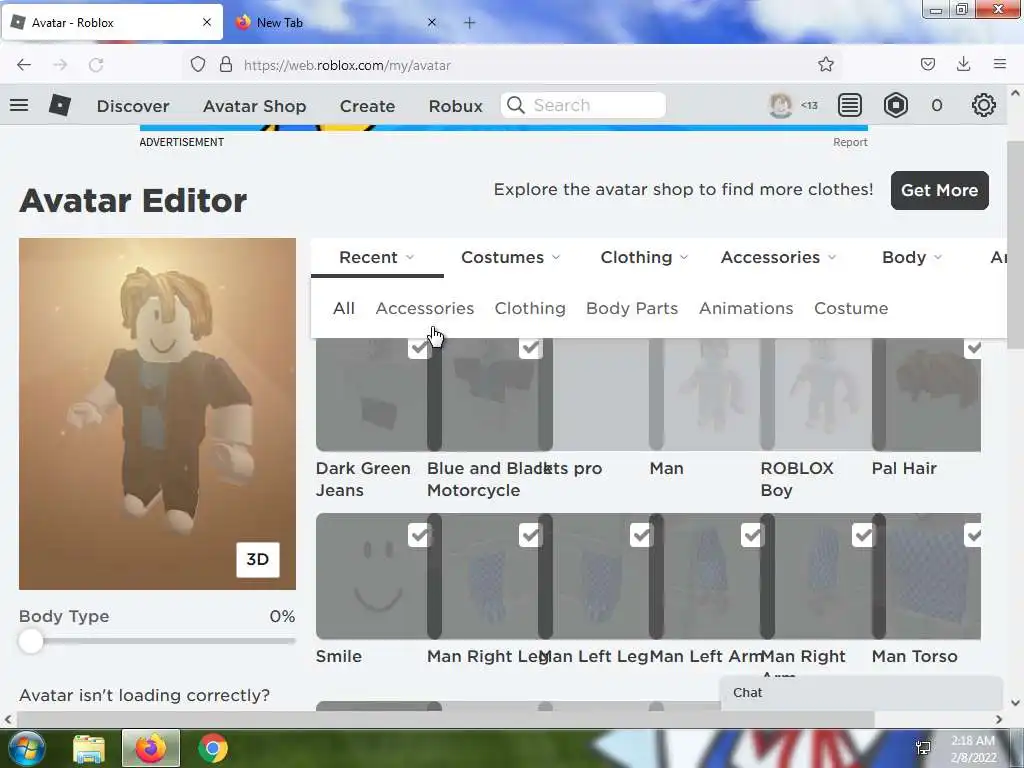The width and height of the screenshot is (1024, 768).
Task: Open the Chat panel
Action: point(861,693)
